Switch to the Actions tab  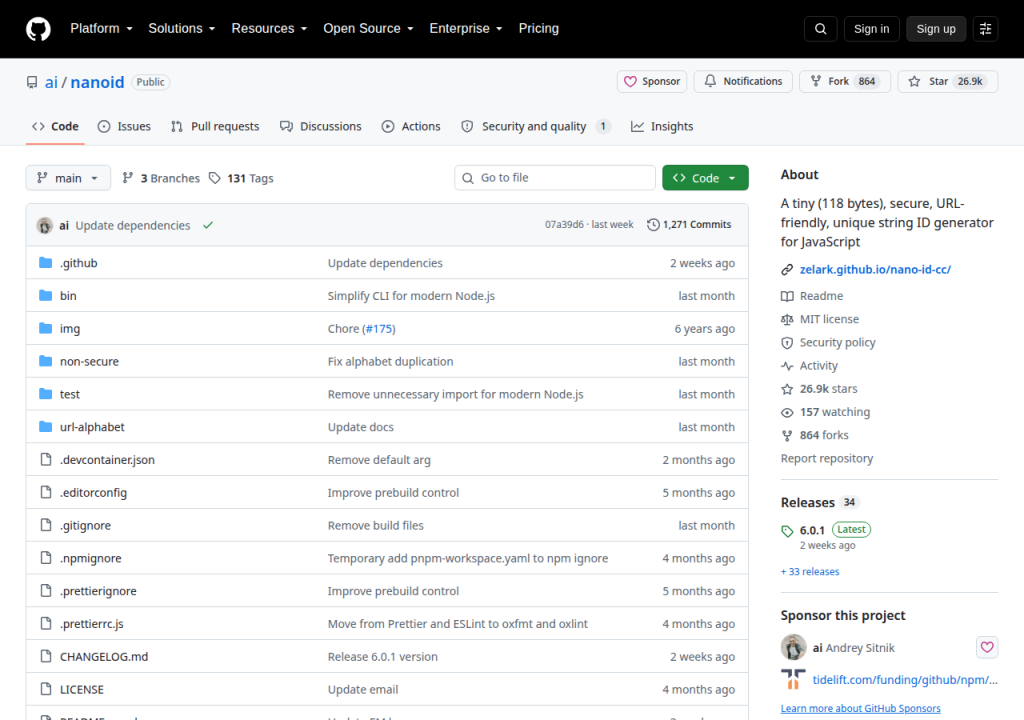coord(411,127)
